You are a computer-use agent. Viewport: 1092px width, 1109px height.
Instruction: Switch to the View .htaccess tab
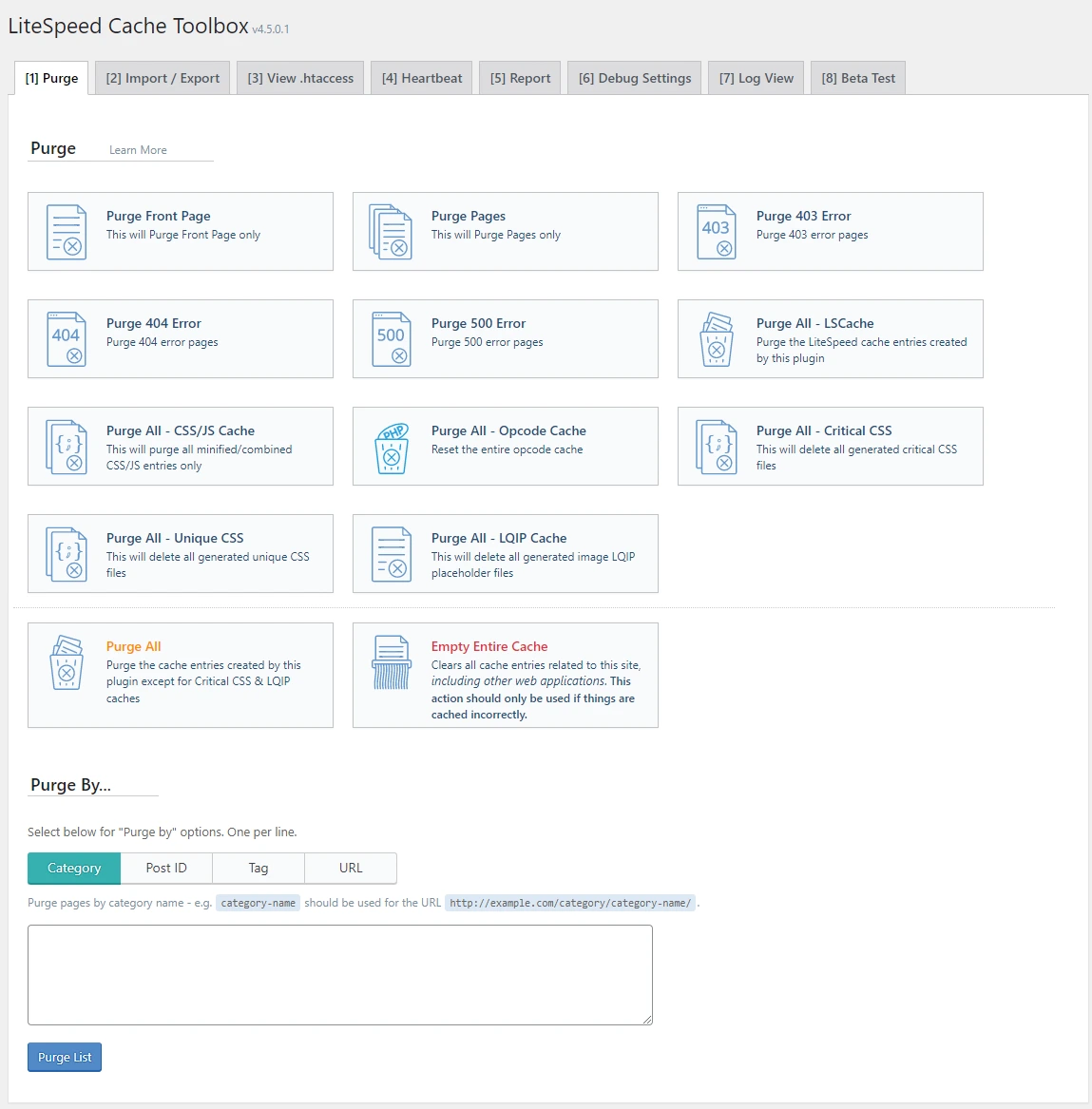click(x=300, y=78)
